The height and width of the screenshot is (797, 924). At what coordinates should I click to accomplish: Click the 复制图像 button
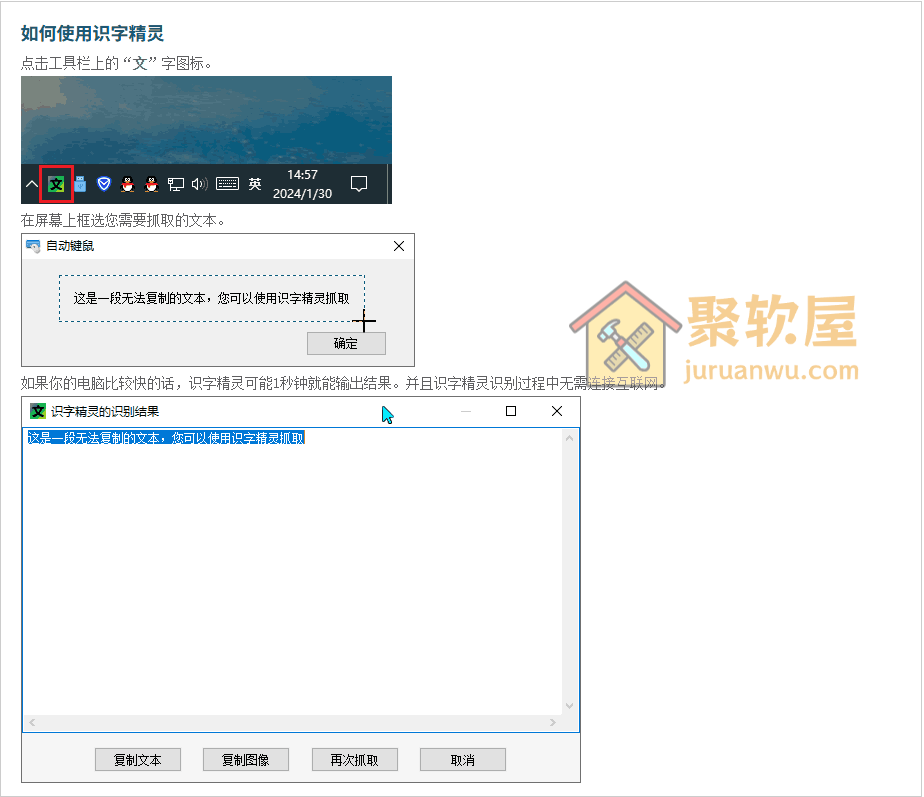(246, 759)
